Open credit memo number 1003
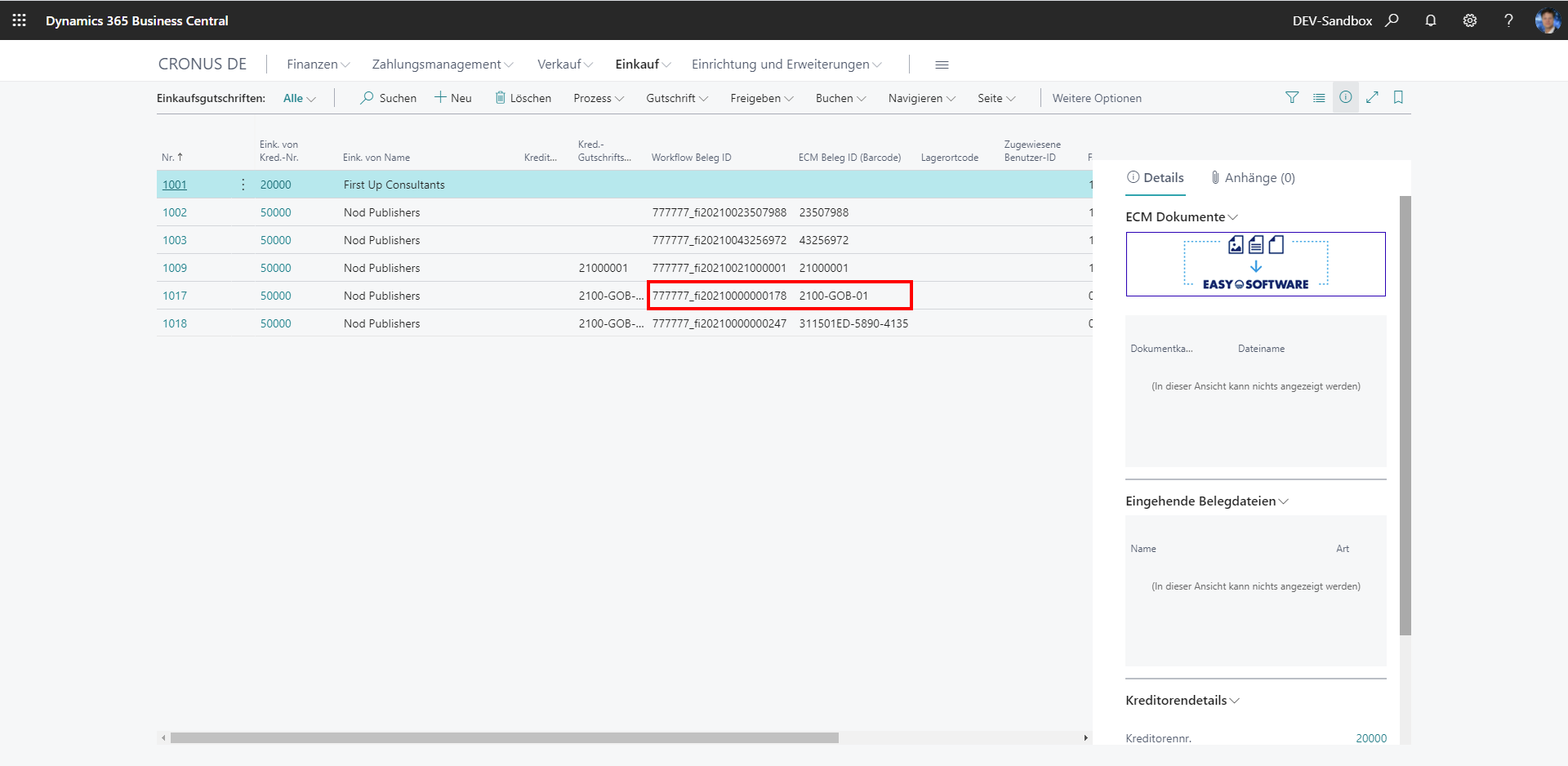 pyautogui.click(x=175, y=240)
